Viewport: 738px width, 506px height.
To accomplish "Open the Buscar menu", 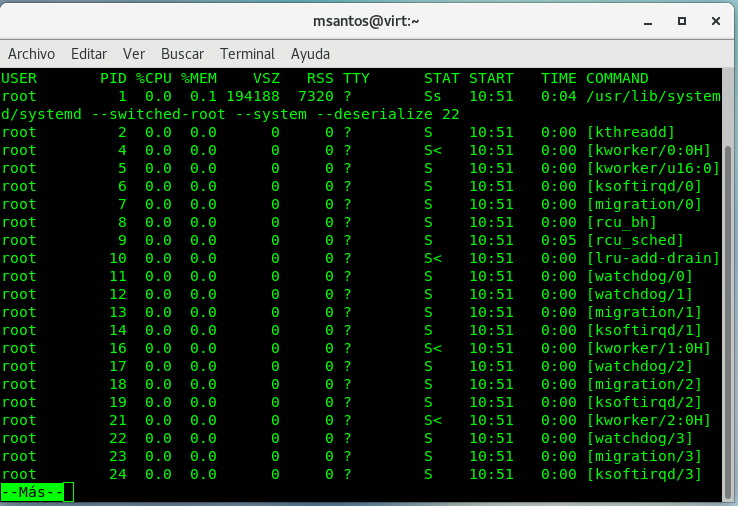I will click(x=182, y=54).
